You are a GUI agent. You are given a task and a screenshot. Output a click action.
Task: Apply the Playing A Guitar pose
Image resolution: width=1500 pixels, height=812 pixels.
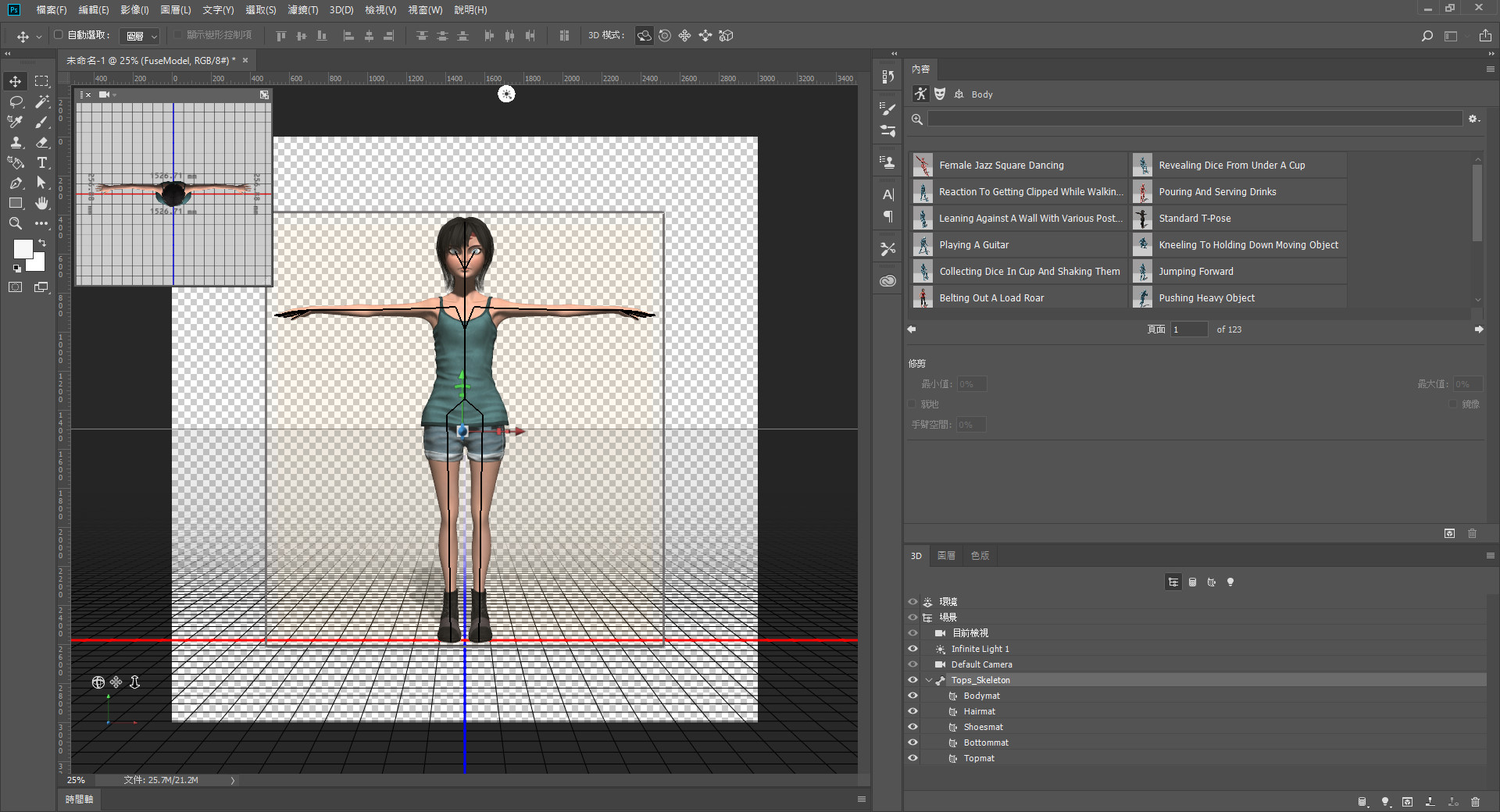(973, 245)
